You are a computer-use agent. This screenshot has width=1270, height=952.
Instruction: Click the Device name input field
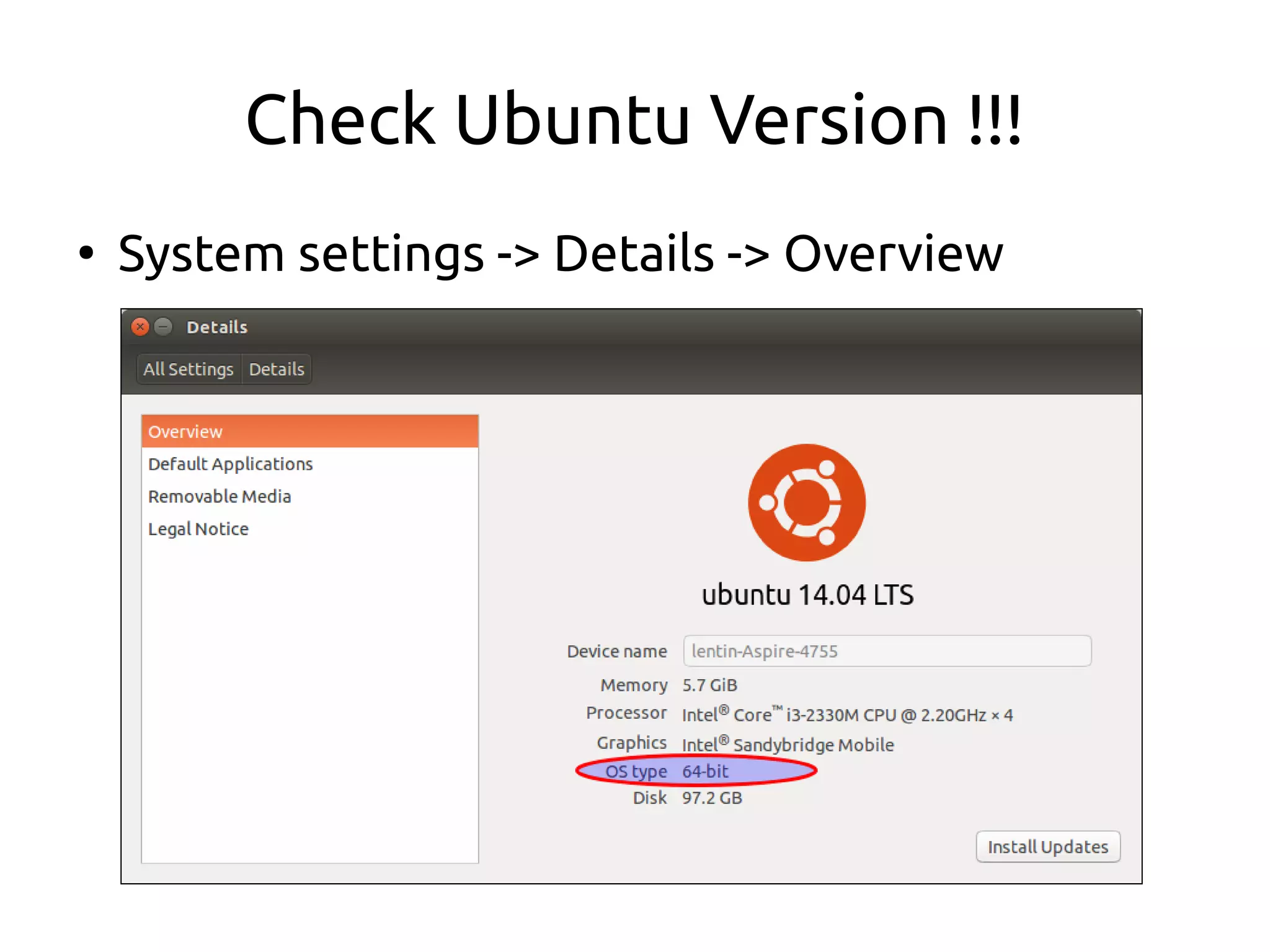click(887, 651)
